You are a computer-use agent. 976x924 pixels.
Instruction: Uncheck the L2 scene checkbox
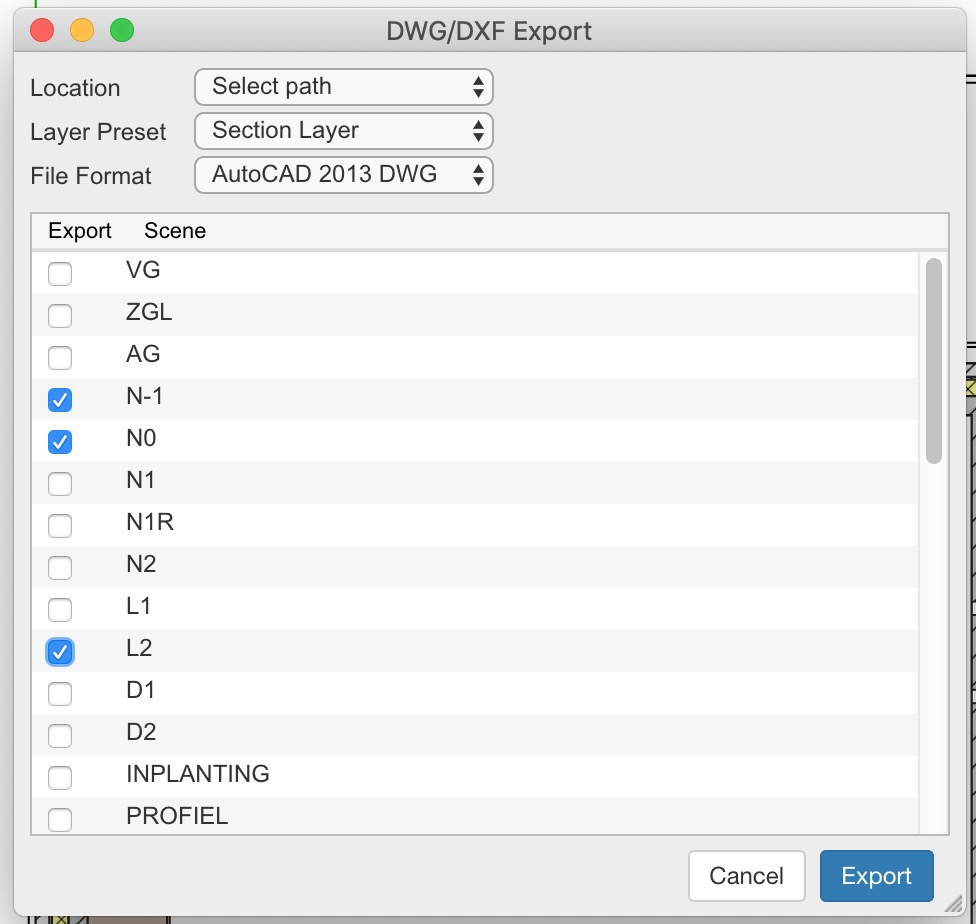(x=60, y=652)
